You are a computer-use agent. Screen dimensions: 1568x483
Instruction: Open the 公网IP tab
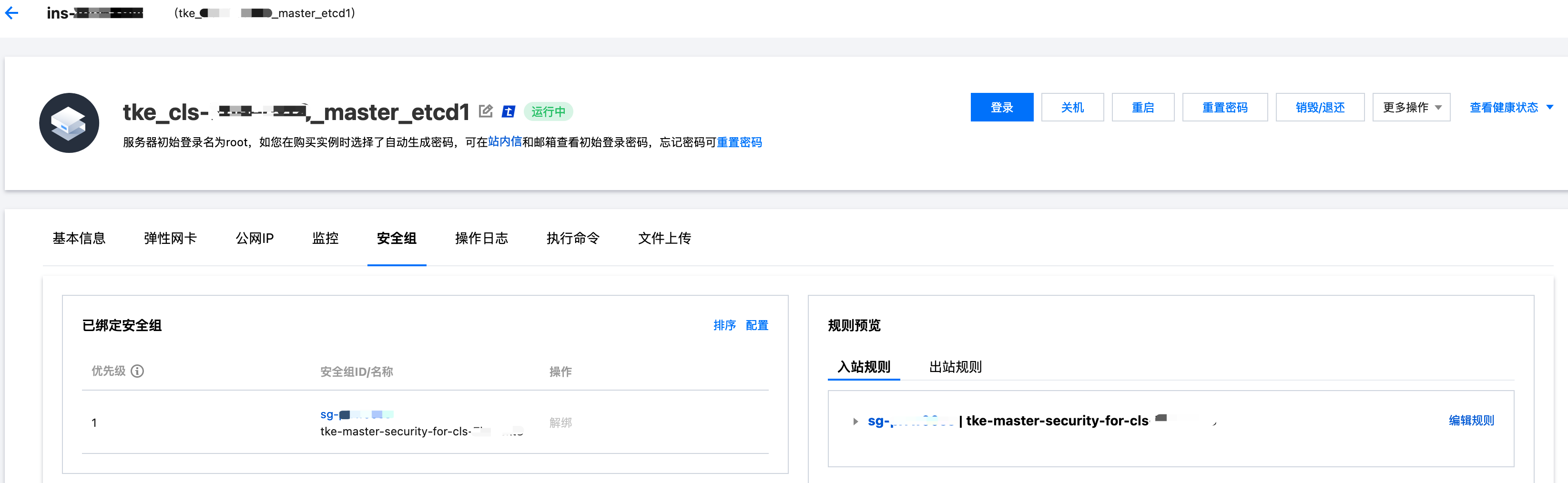pyautogui.click(x=255, y=239)
